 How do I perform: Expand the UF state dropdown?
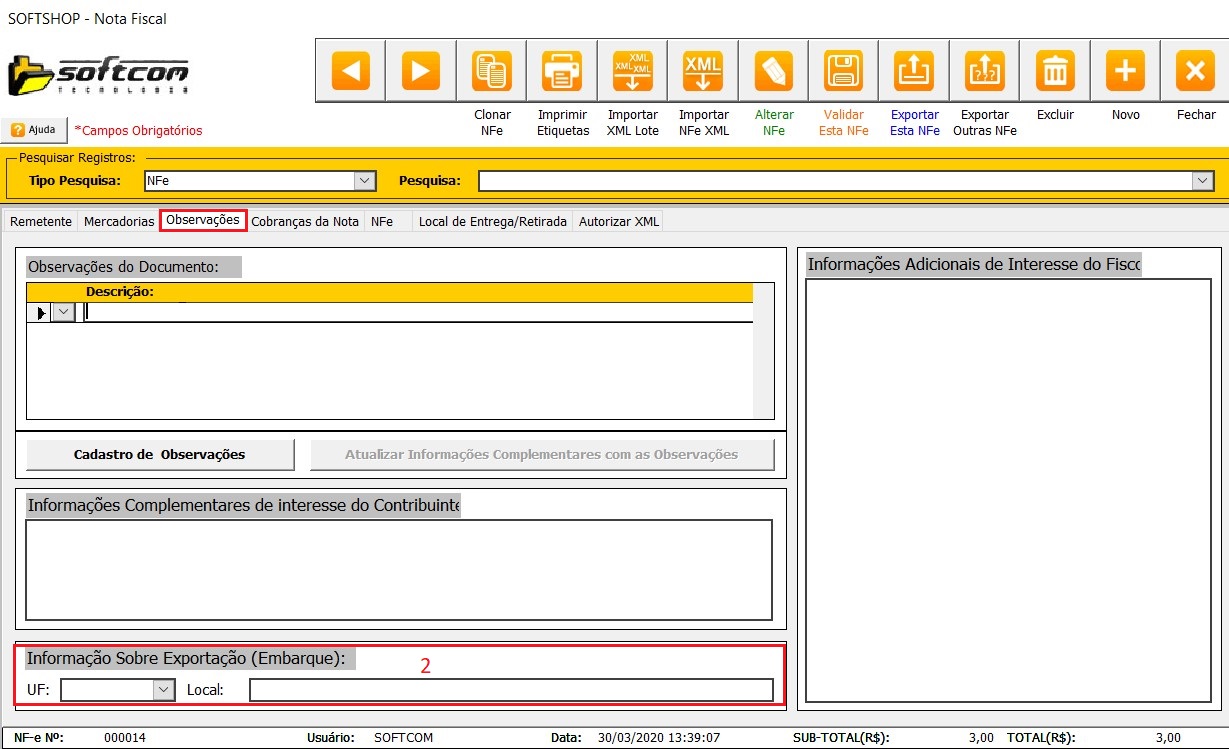tap(163, 690)
